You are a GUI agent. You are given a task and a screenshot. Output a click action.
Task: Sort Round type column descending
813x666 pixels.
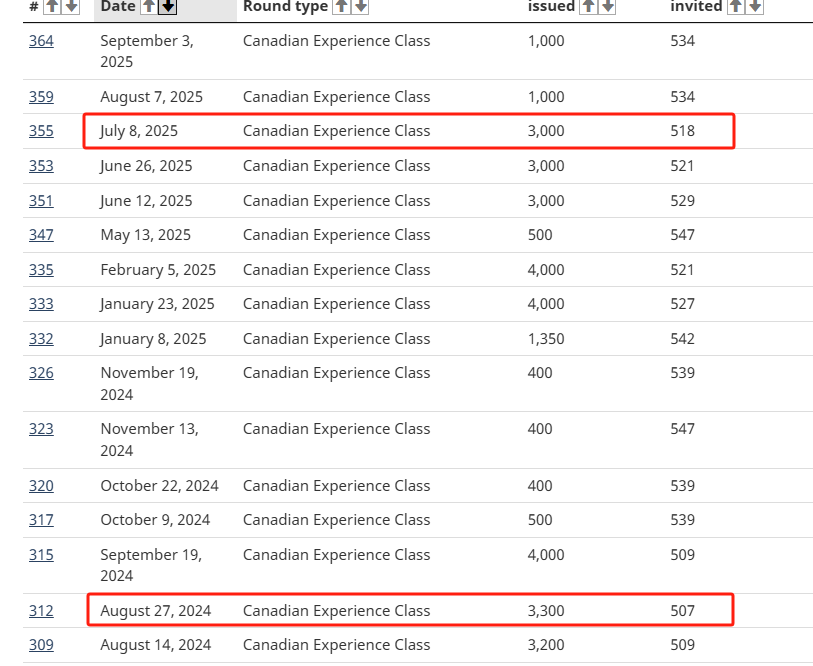360,7
